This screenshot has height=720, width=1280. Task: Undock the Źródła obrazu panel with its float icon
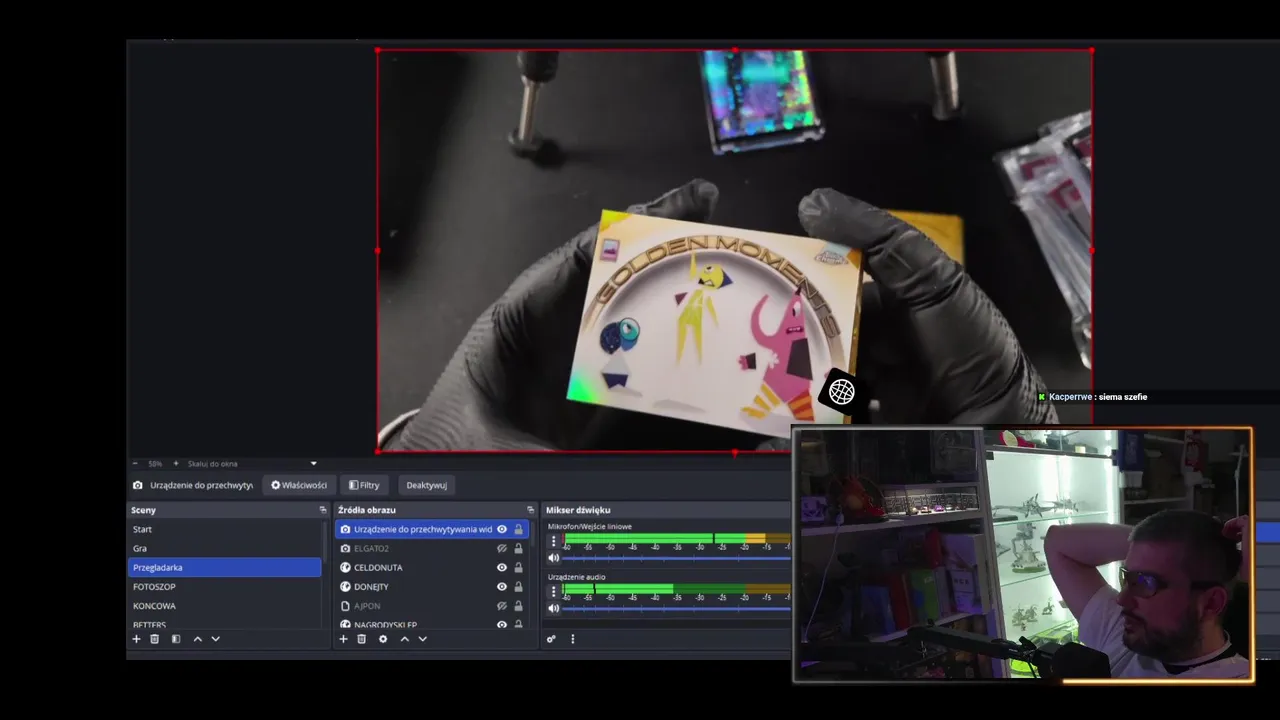coord(531,510)
